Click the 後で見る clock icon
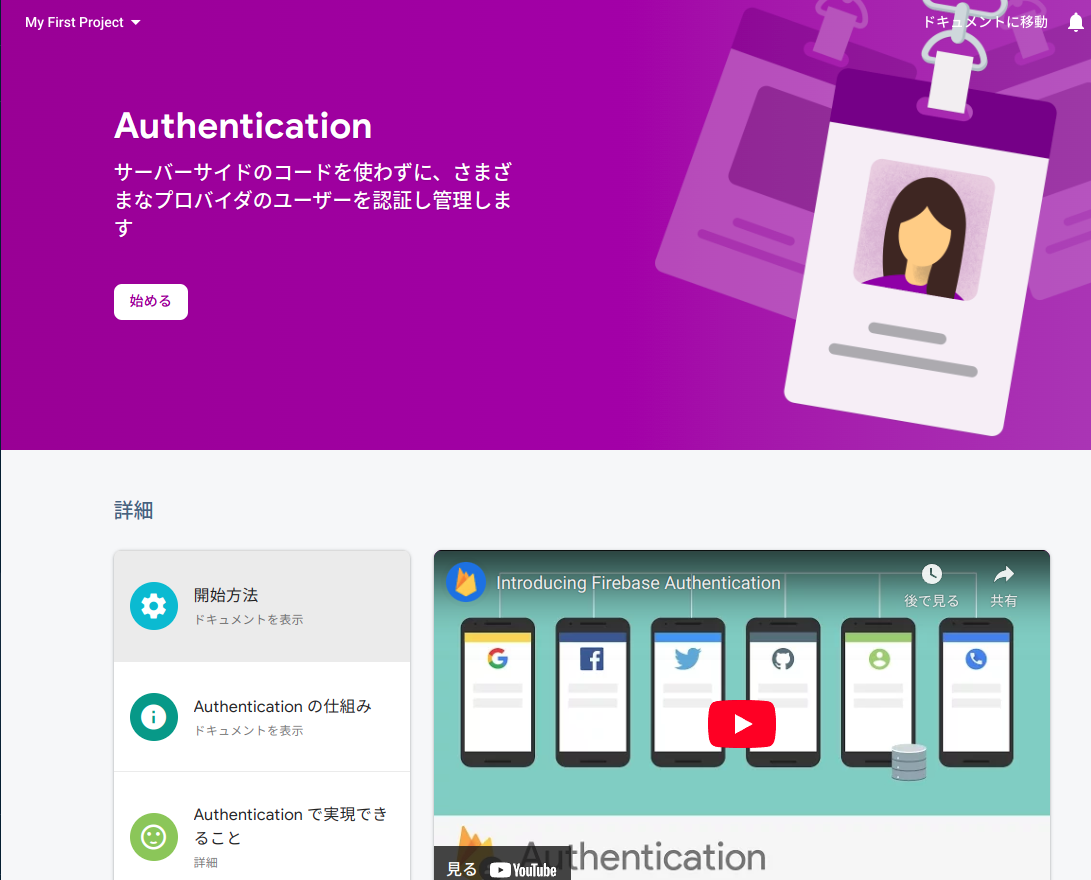 coord(932,574)
